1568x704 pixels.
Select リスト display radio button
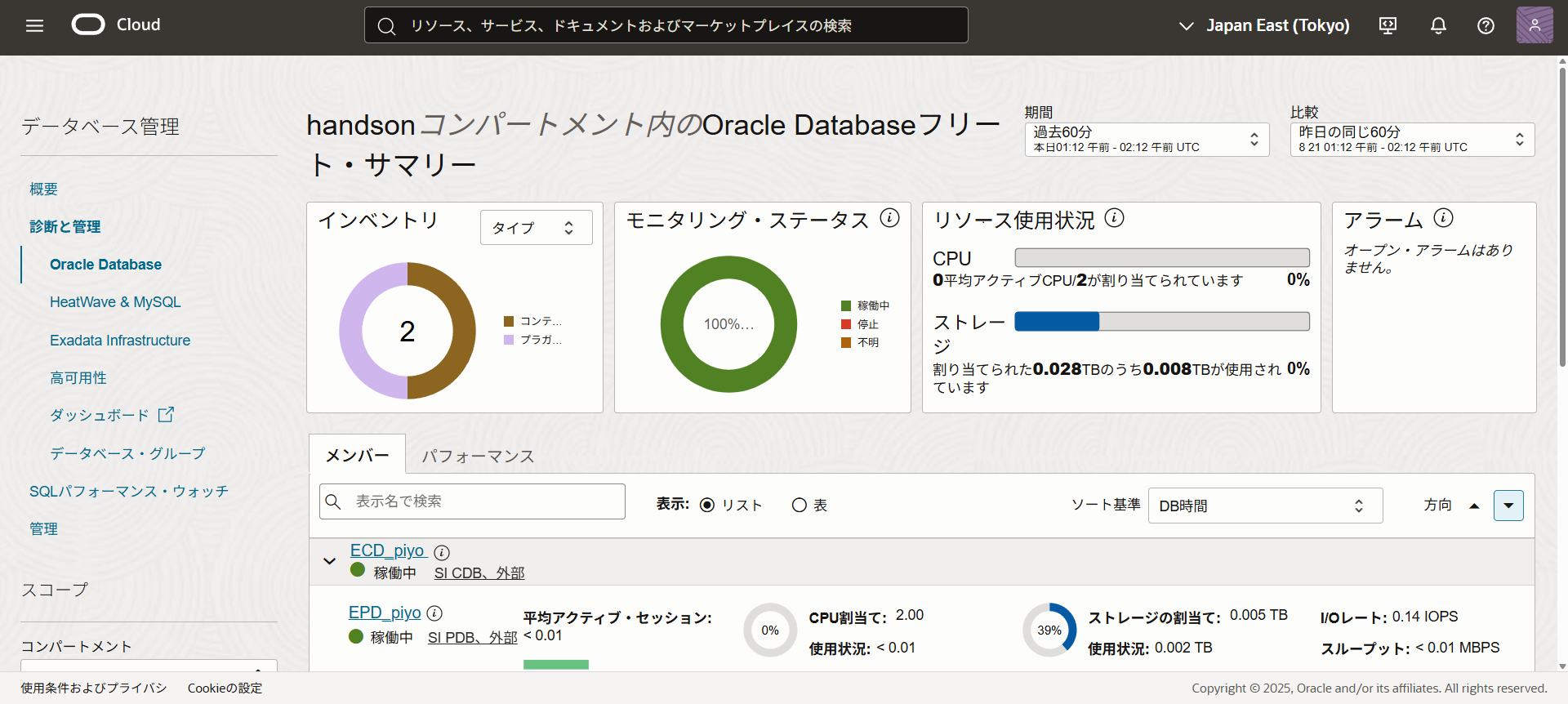click(707, 506)
